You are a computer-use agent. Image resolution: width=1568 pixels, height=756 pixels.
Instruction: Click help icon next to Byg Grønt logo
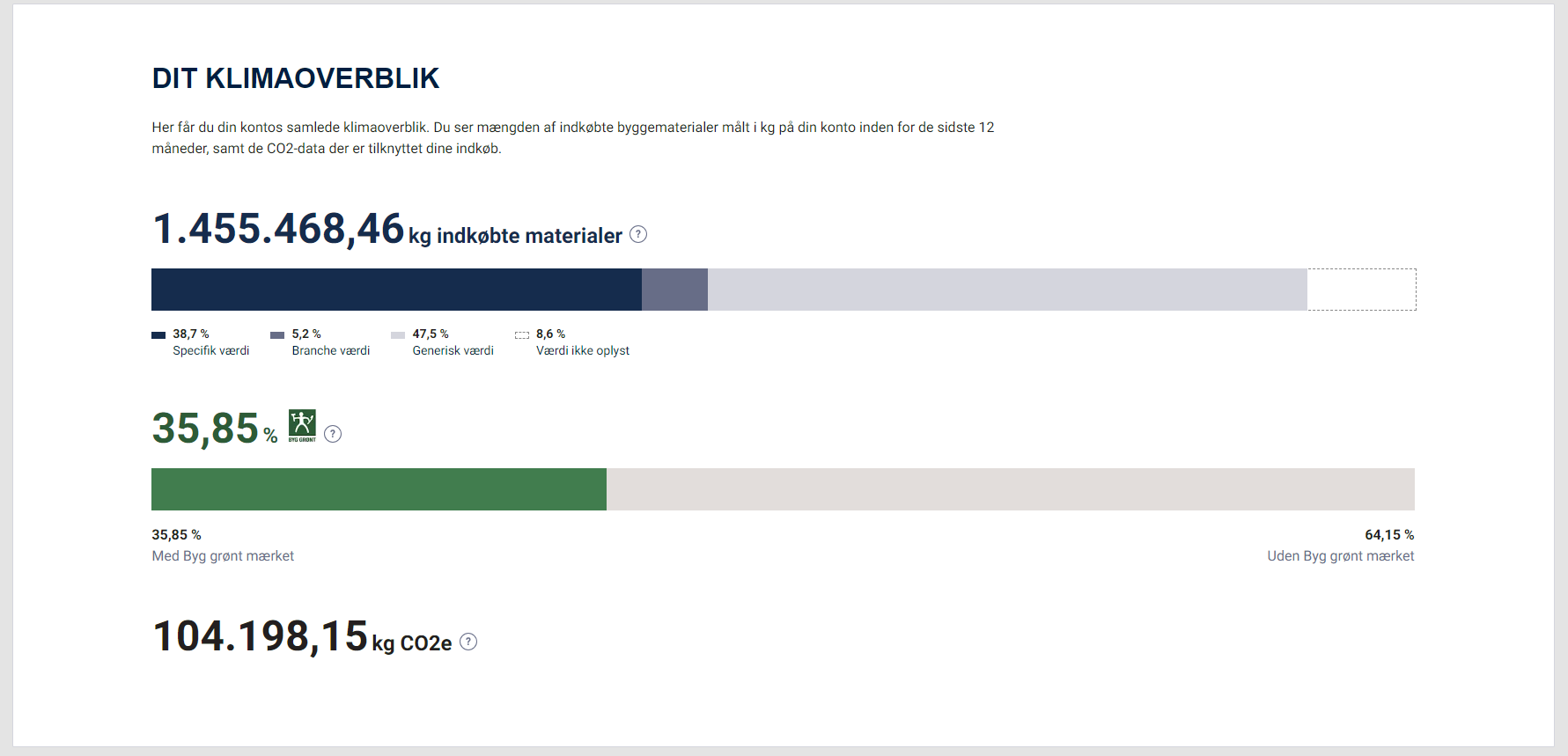tap(333, 434)
